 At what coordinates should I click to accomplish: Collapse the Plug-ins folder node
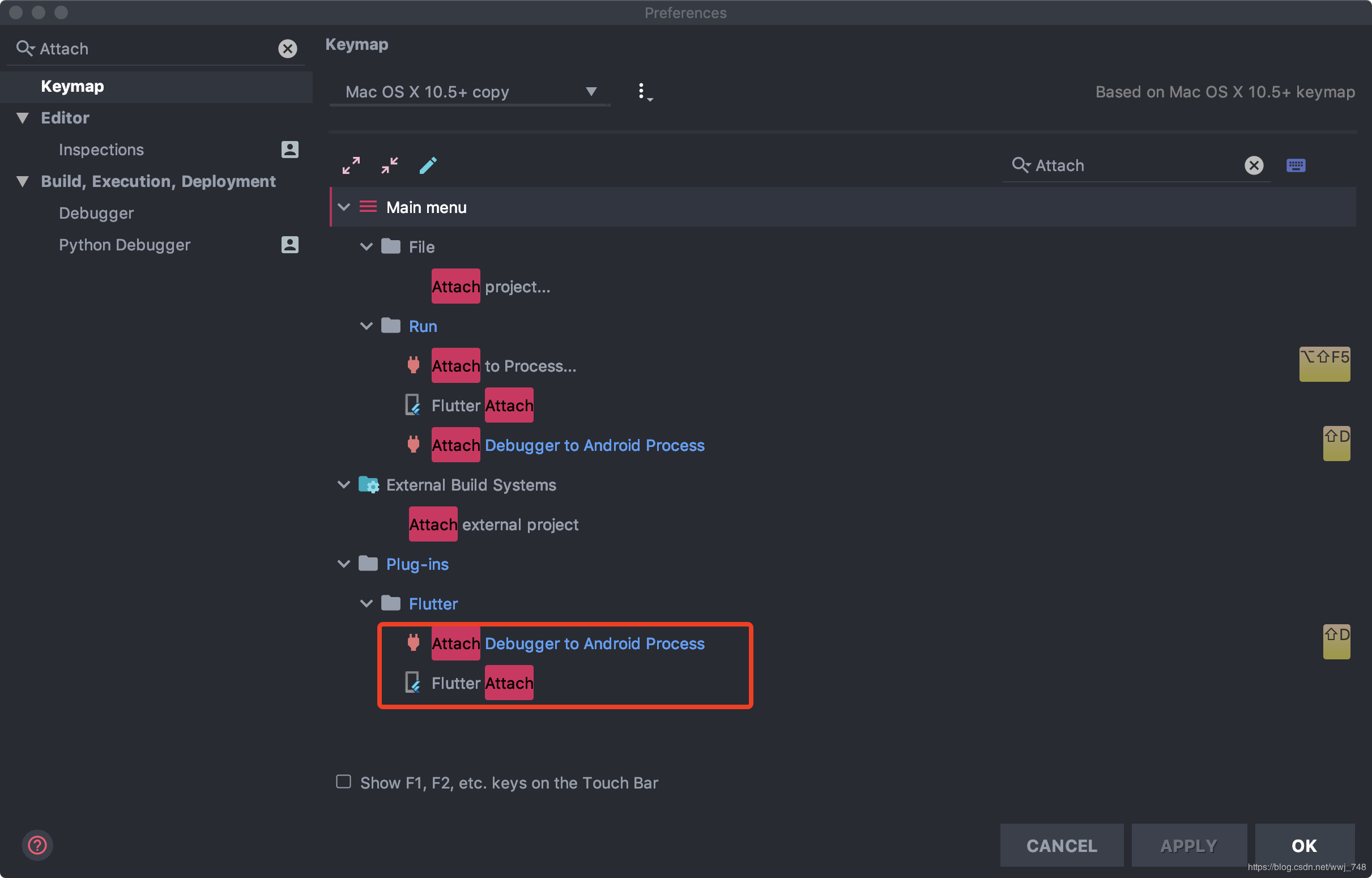344,564
